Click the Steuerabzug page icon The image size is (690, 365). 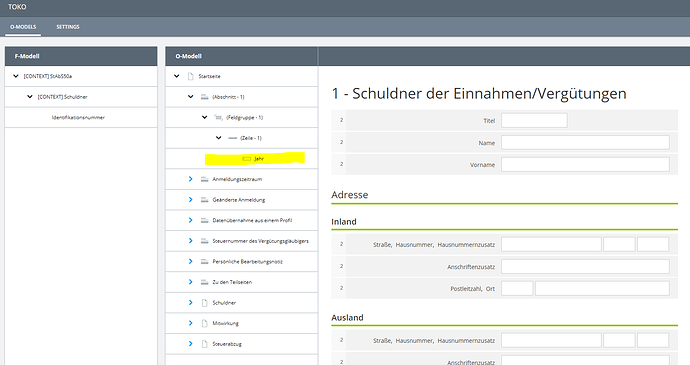(204, 344)
